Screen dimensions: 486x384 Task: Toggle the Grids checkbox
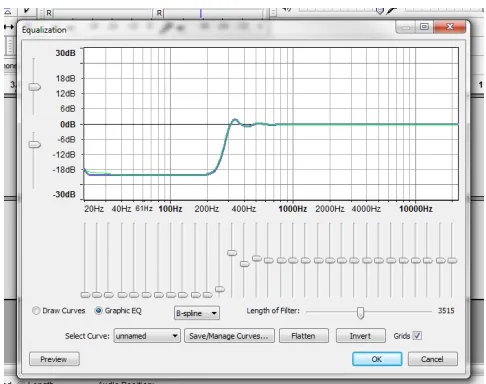point(417,336)
